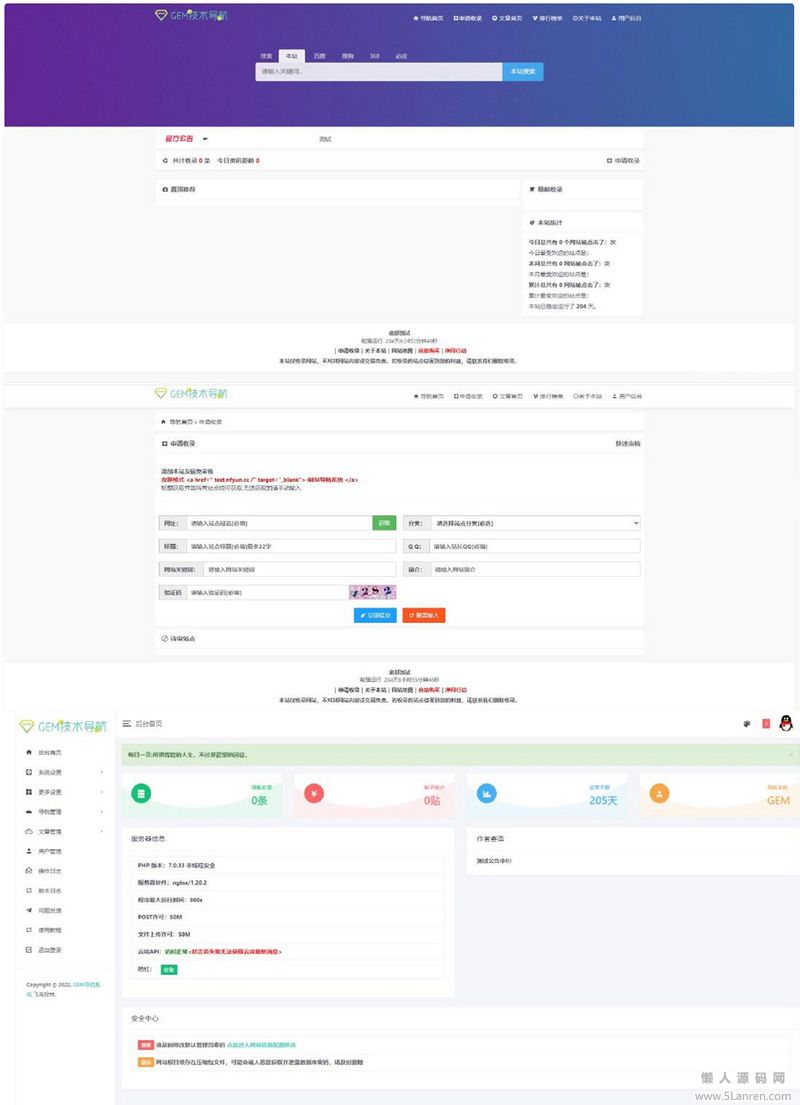Click the 待审站点 section heading

tap(179, 638)
